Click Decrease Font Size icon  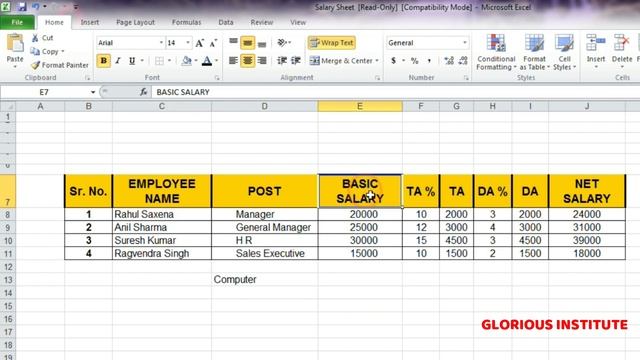click(x=213, y=43)
